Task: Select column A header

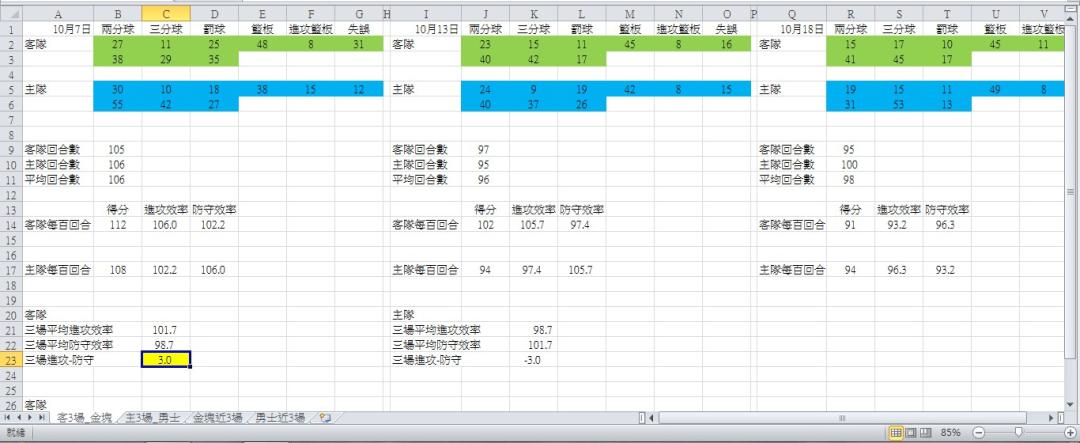Action: (x=58, y=14)
